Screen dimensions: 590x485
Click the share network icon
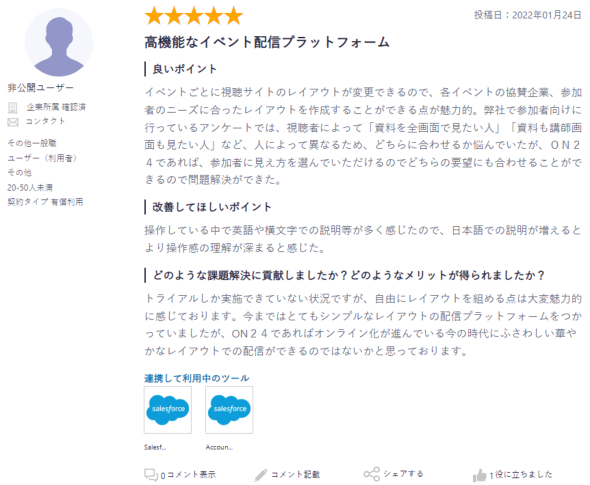[x=371, y=474]
